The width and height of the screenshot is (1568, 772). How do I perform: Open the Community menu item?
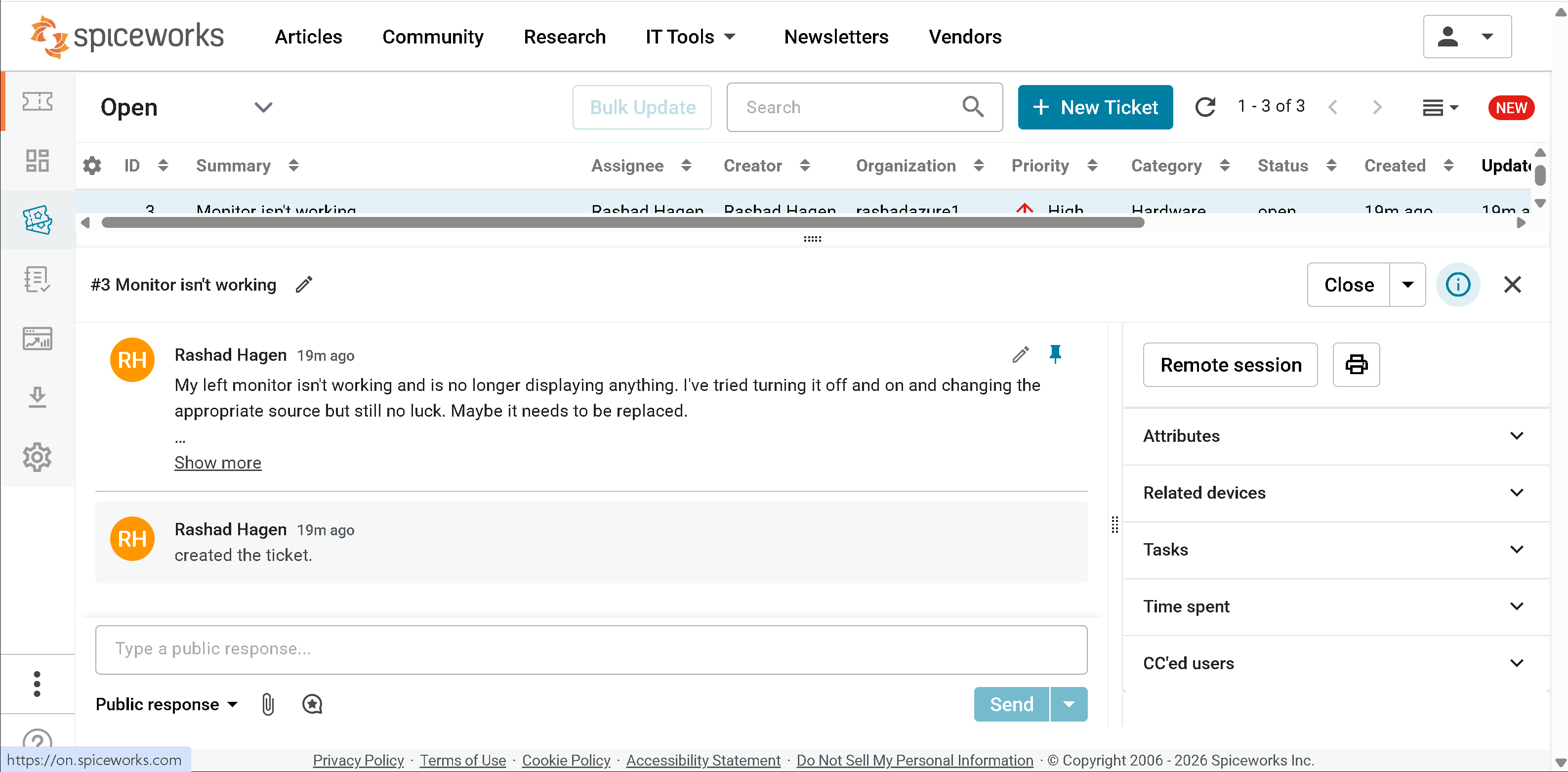coord(433,37)
